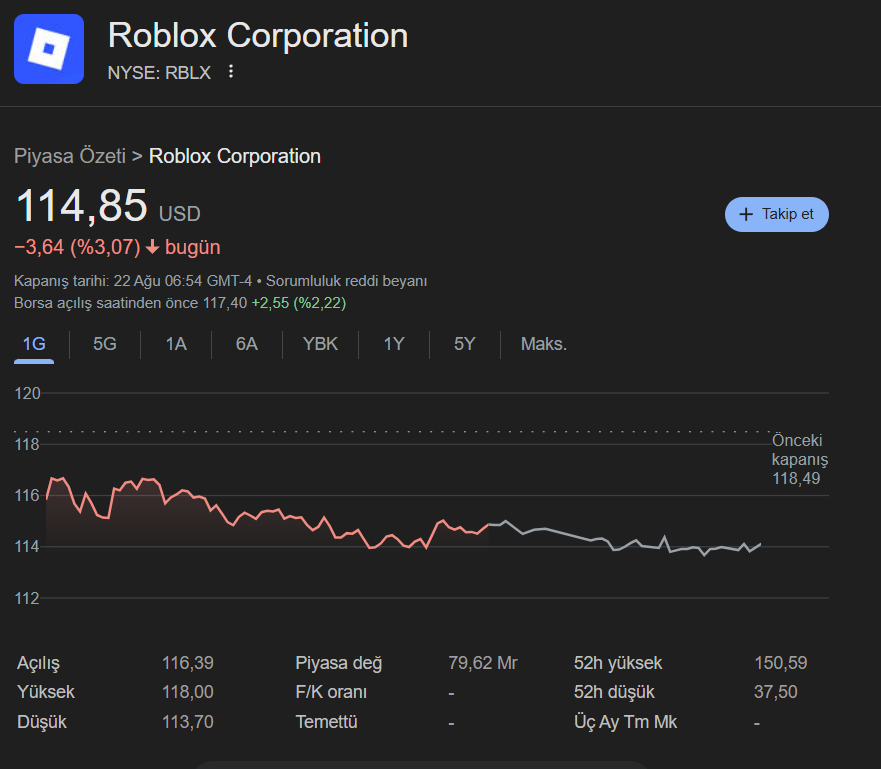Click the Üç Ay Tm Mk label

pos(625,722)
